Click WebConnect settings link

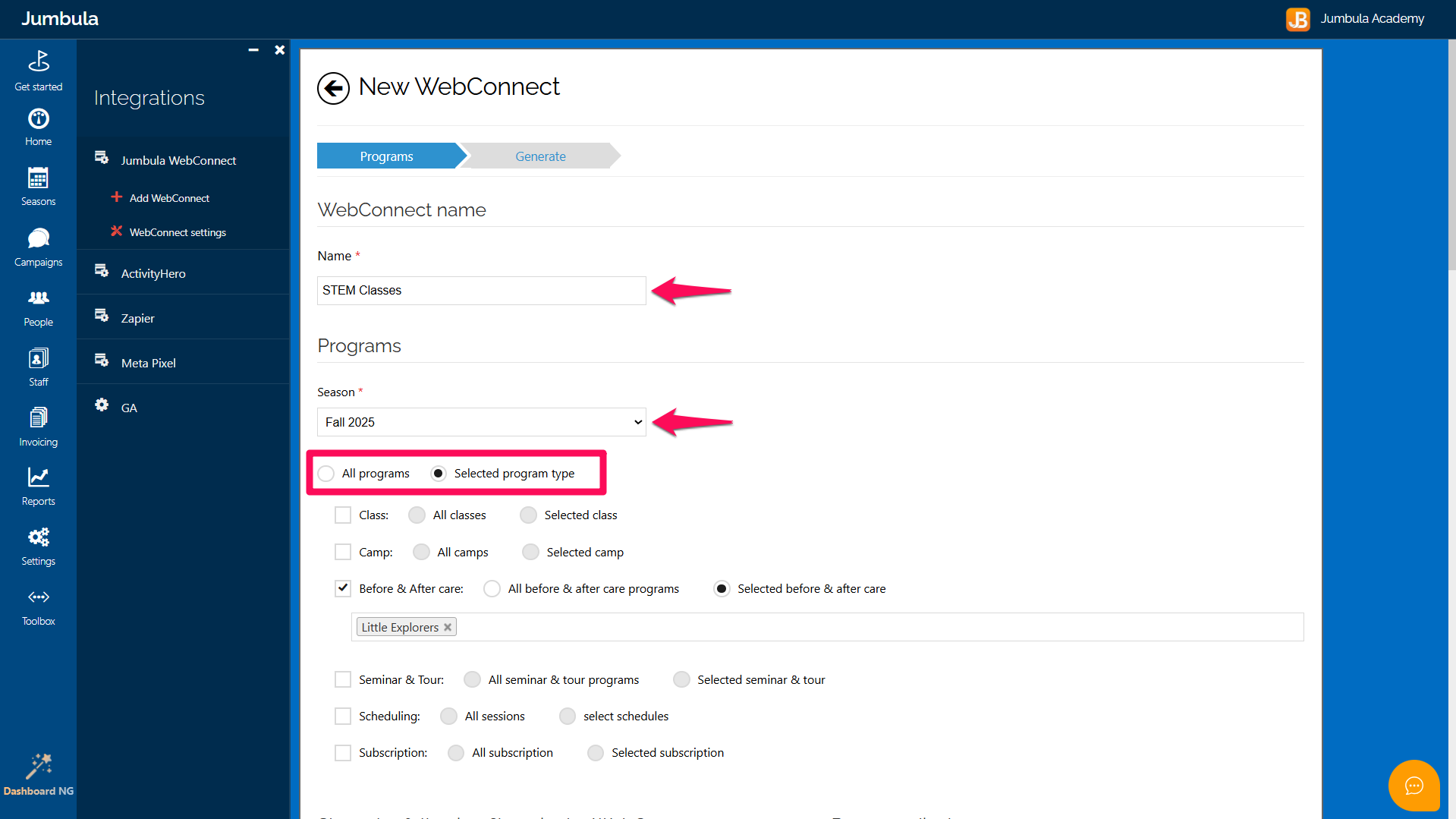[x=178, y=232]
